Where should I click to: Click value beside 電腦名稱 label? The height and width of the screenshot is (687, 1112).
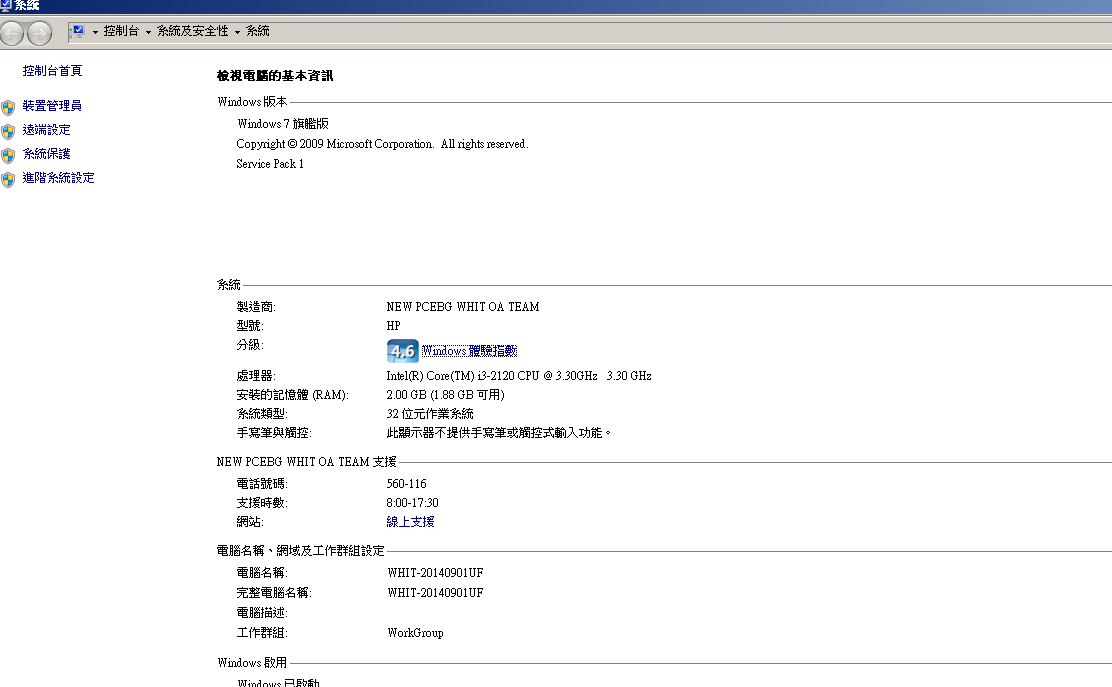435,573
